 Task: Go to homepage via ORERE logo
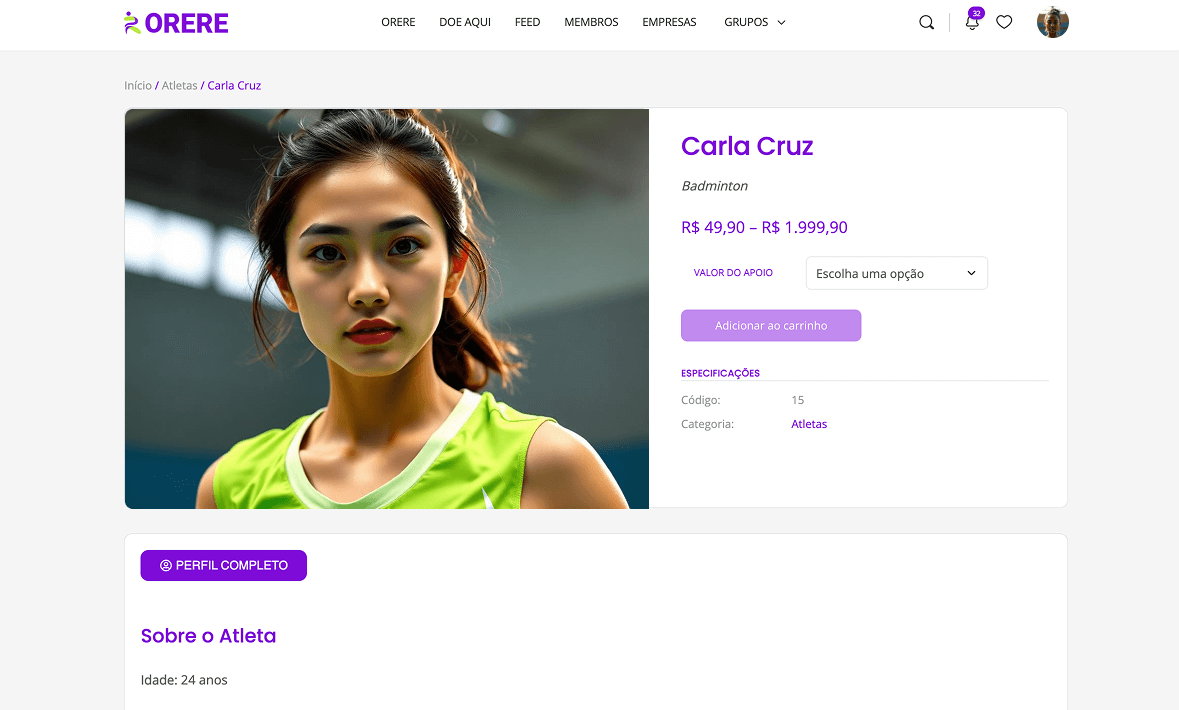tap(176, 23)
